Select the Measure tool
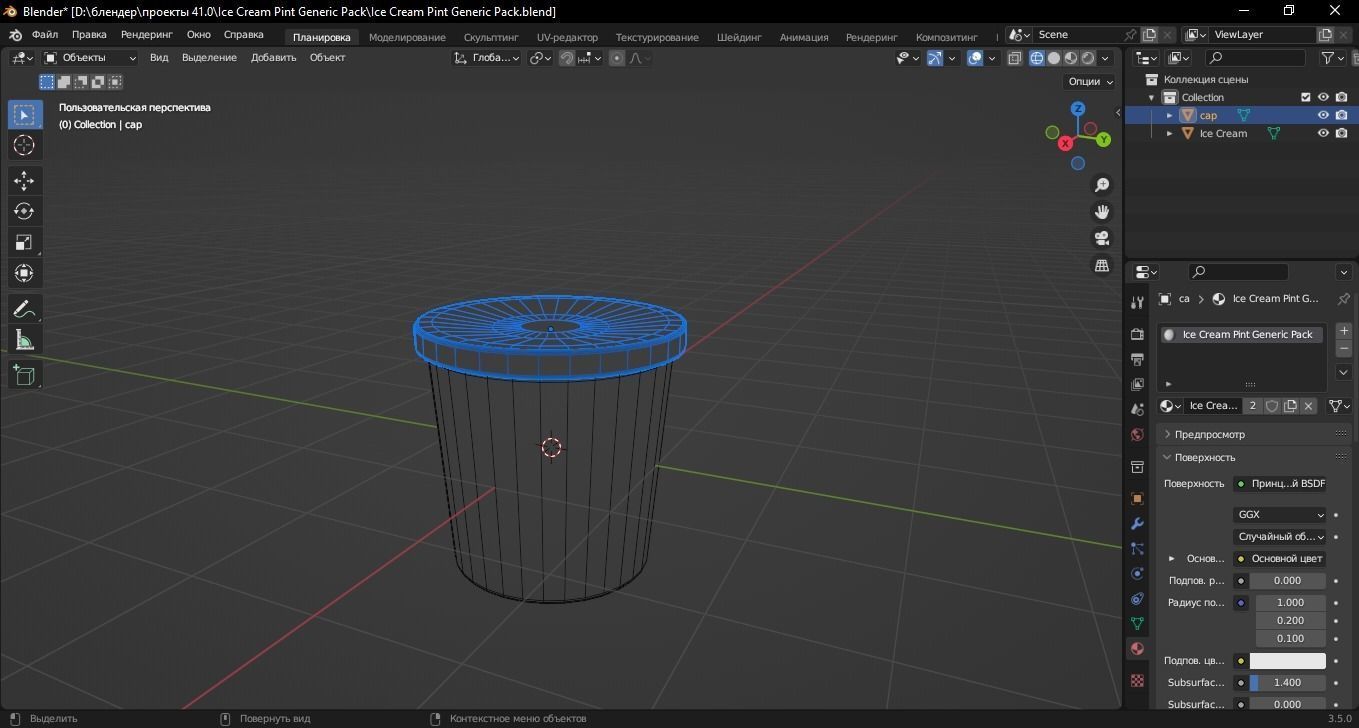The height and width of the screenshot is (728, 1359). click(24, 341)
